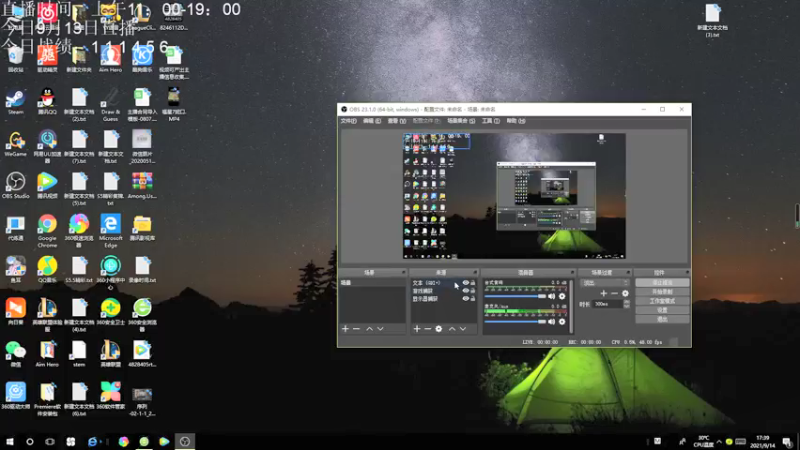Viewport: 800px width, 450px height.
Task: Pop out the Scenes dock panel
Action: click(x=404, y=272)
